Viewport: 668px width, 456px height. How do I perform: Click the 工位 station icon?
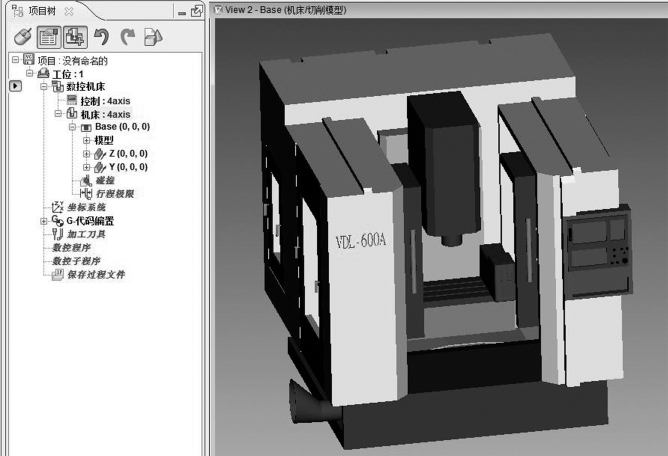coord(43,73)
